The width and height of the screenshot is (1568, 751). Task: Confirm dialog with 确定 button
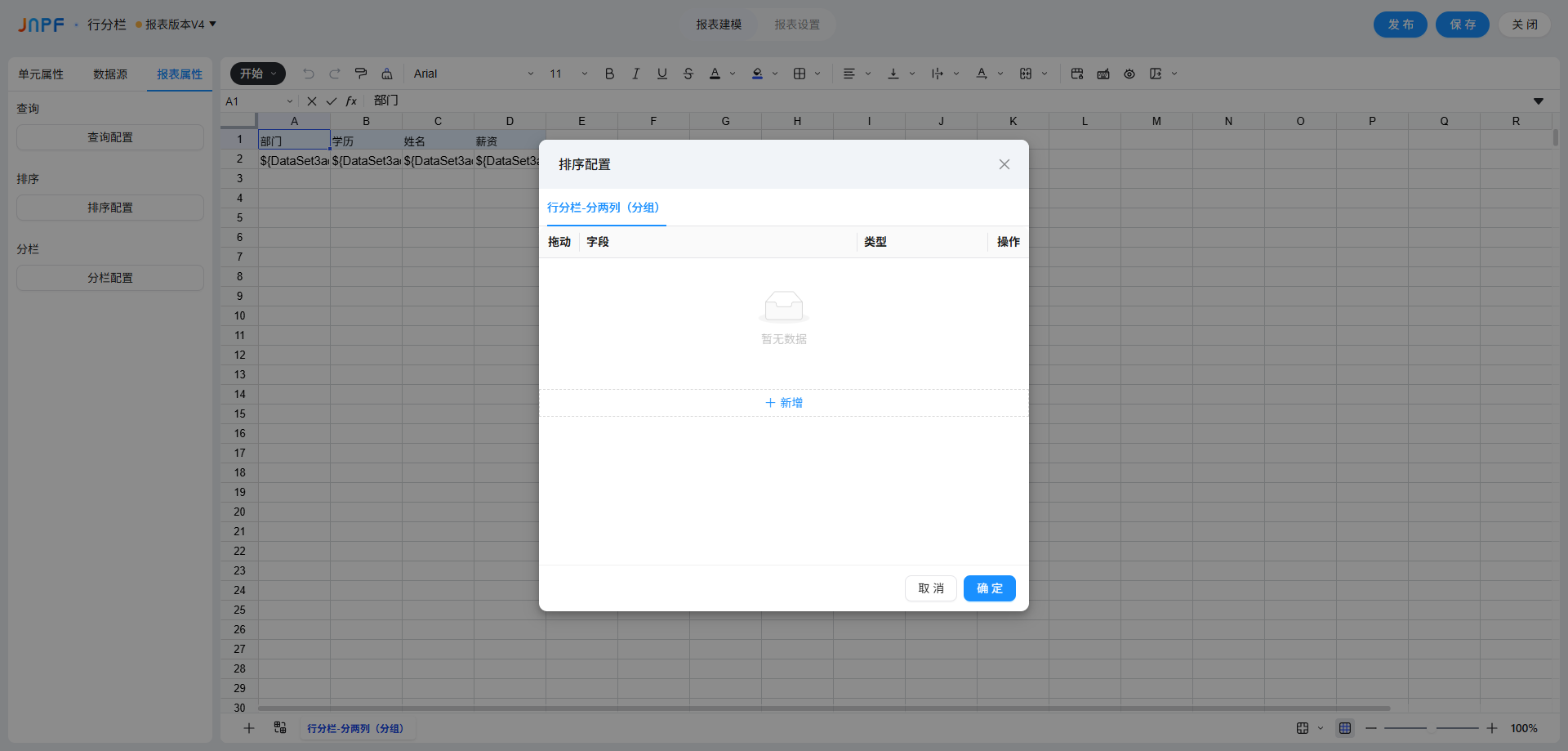989,588
